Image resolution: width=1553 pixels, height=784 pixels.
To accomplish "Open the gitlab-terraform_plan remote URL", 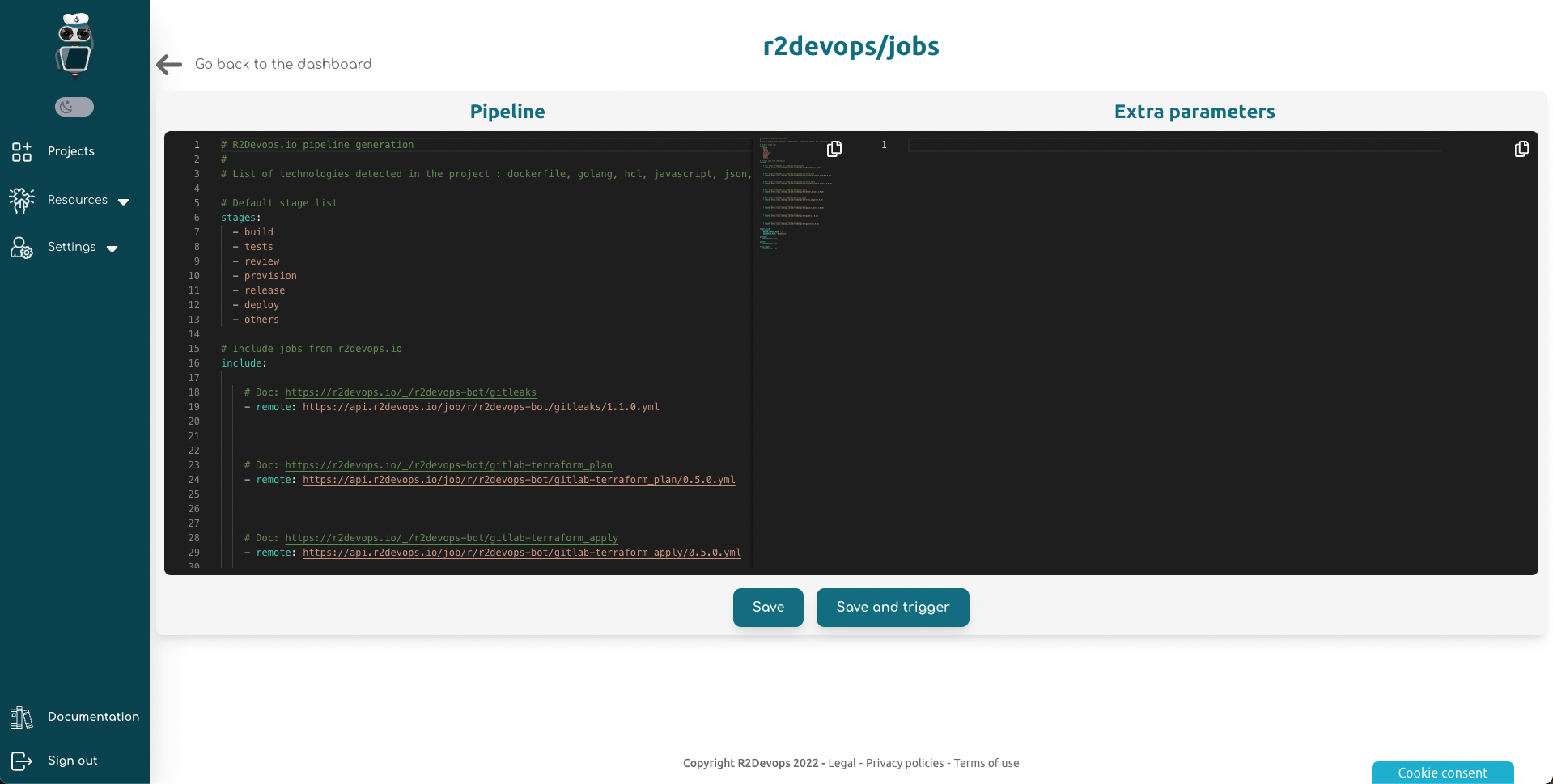I will click(x=519, y=480).
